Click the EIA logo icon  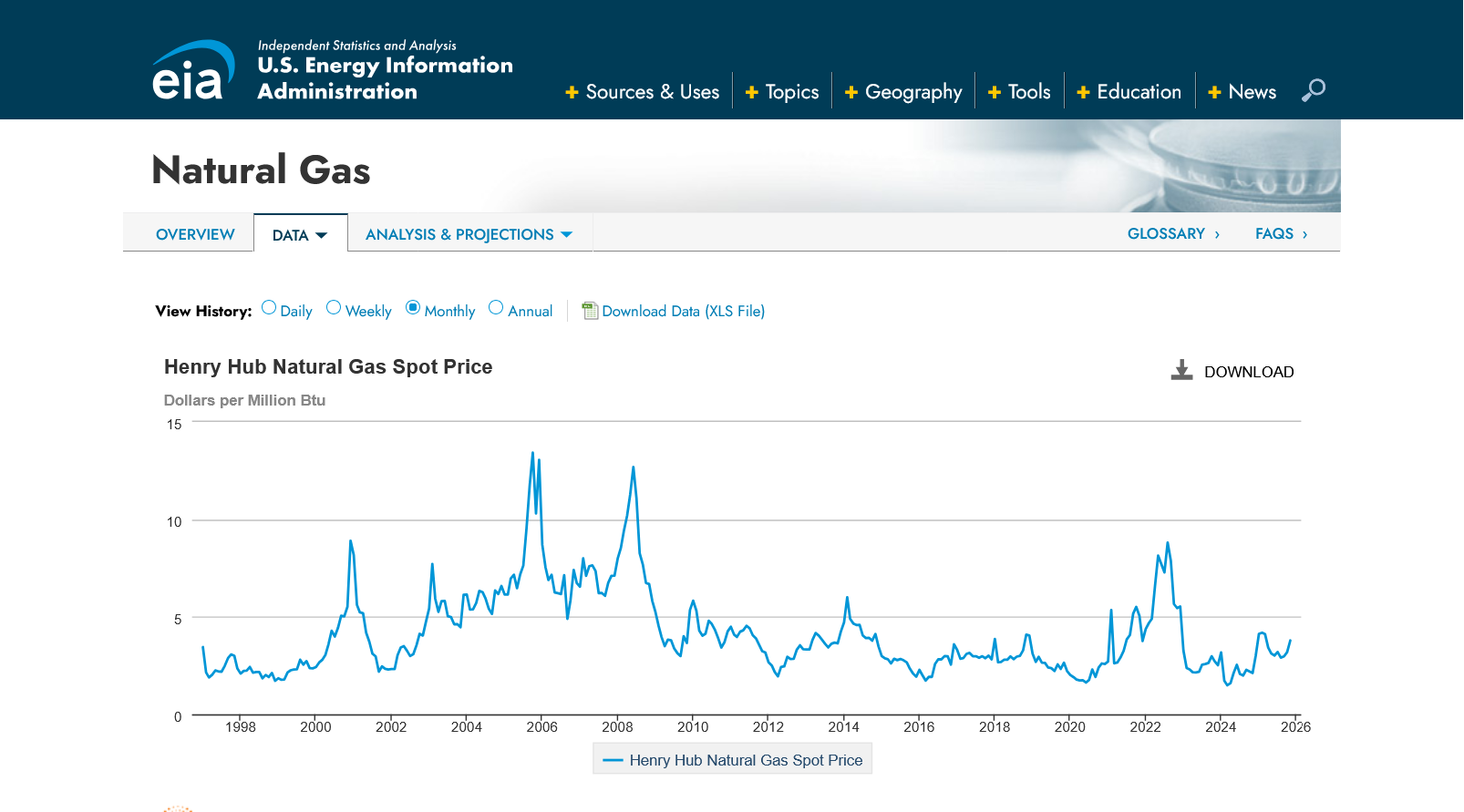[x=192, y=70]
